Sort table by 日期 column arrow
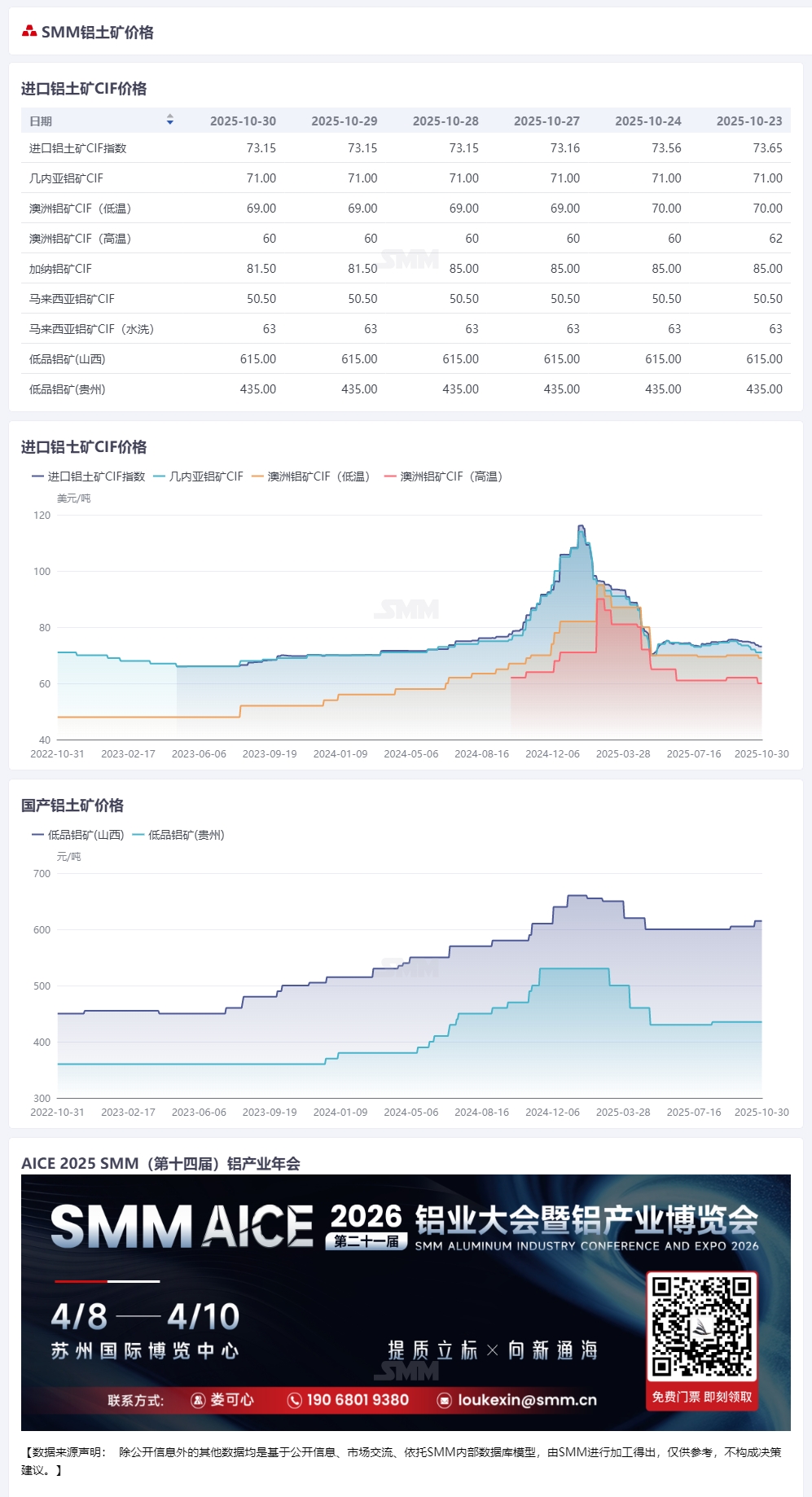This screenshot has height=1497, width=812. pyautogui.click(x=170, y=120)
